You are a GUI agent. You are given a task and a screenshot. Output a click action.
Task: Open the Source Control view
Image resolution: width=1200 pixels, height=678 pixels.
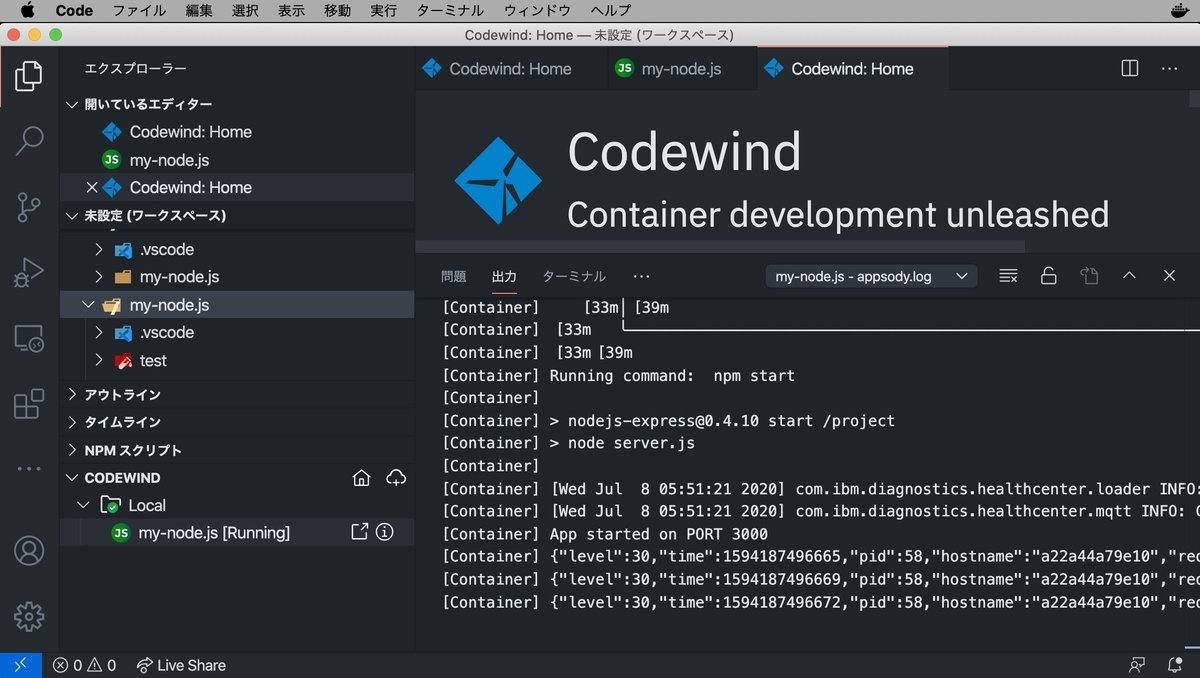[29, 207]
